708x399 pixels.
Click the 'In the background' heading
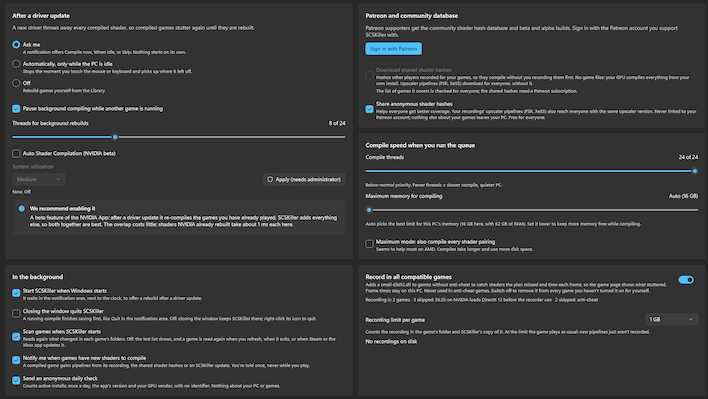pos(37,277)
